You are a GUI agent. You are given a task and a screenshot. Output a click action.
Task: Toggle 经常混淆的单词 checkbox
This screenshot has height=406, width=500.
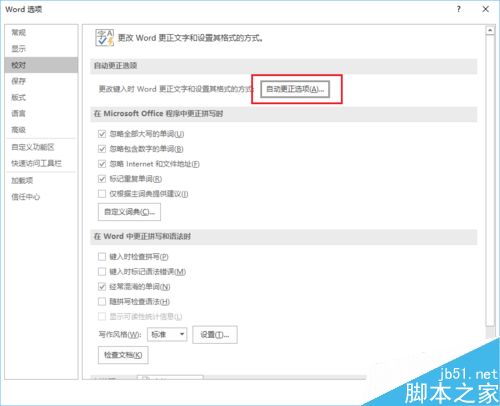pyautogui.click(x=102, y=287)
